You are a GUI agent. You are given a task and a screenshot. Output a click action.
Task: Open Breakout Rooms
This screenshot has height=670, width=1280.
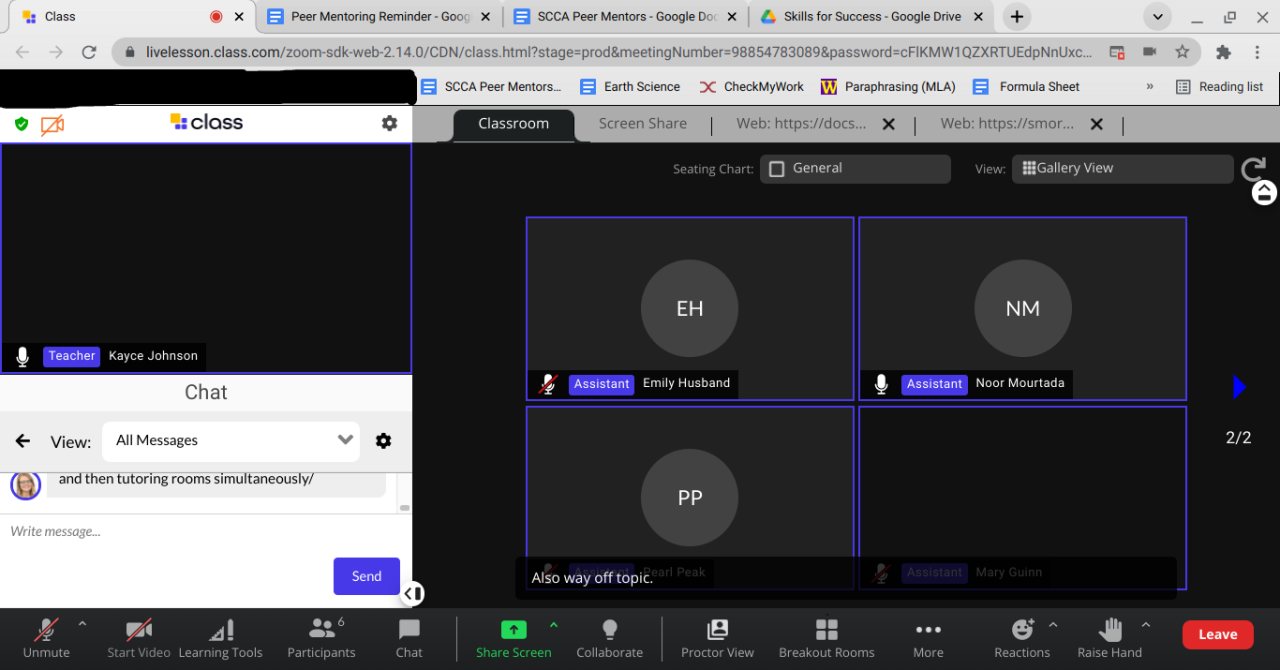click(x=826, y=638)
